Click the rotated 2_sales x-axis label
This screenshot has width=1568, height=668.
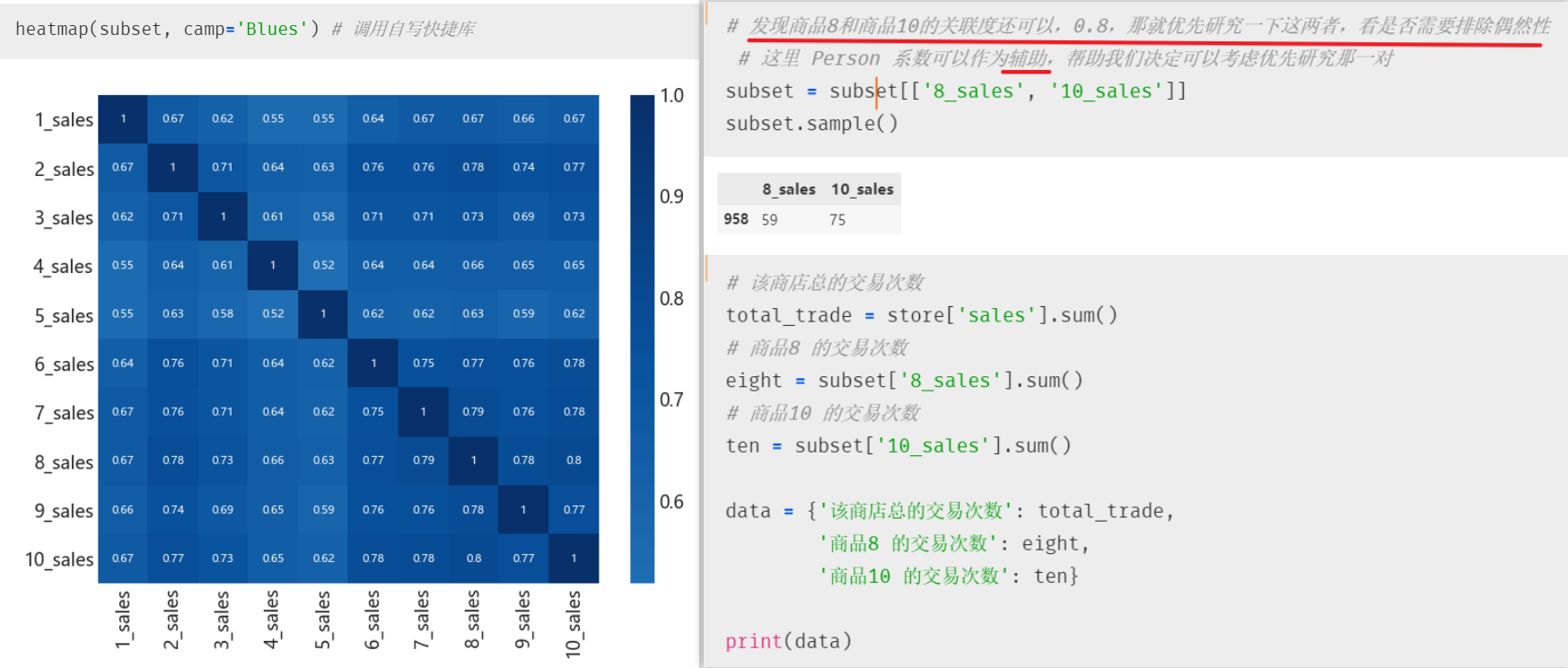(172, 620)
